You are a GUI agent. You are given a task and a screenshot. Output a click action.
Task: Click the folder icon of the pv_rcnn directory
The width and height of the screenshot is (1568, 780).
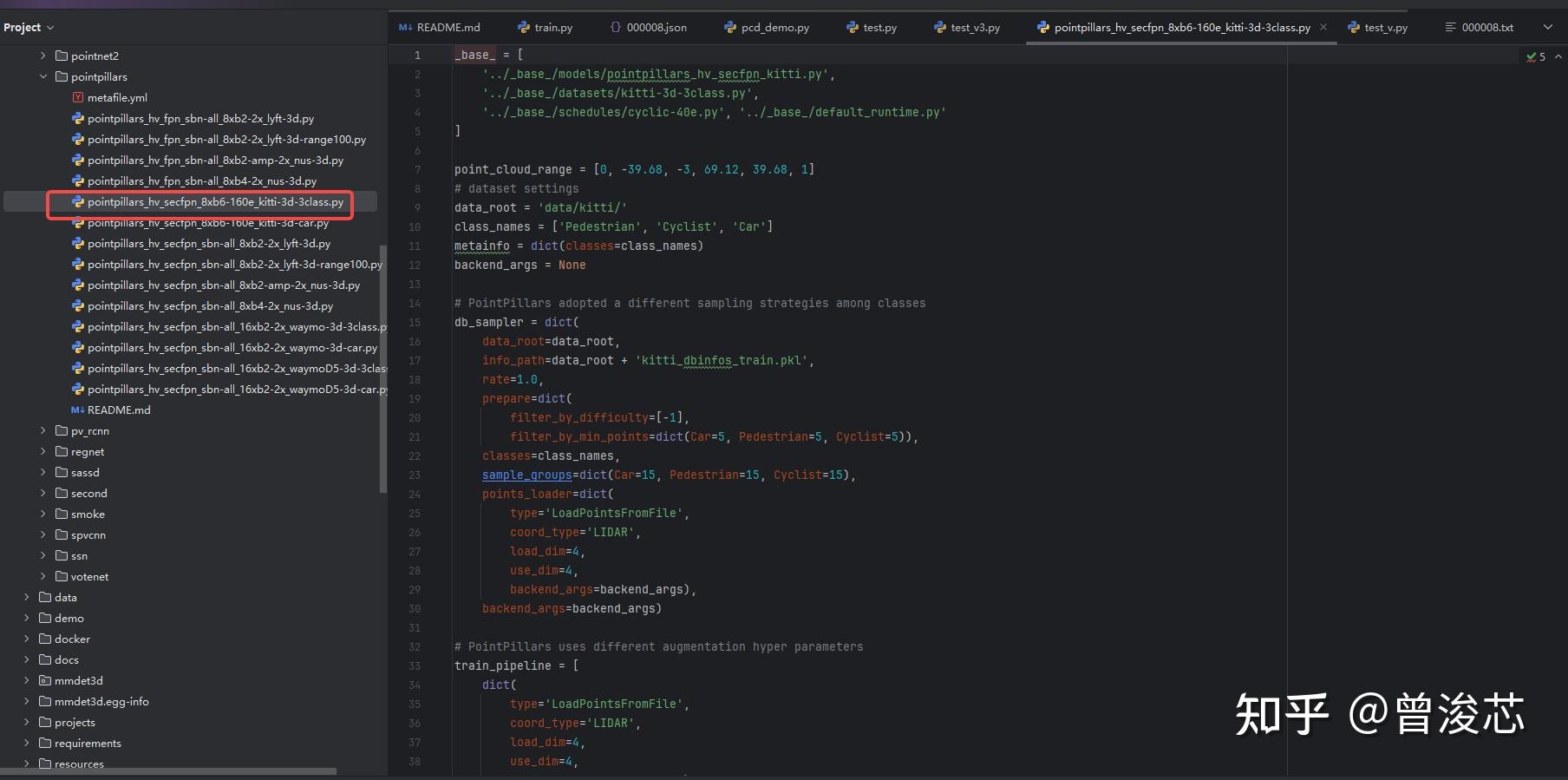(x=62, y=431)
